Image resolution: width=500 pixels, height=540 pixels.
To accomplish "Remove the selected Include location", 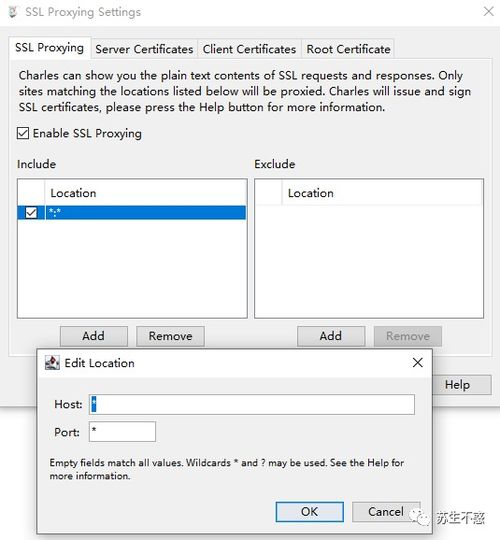I will [x=170, y=336].
